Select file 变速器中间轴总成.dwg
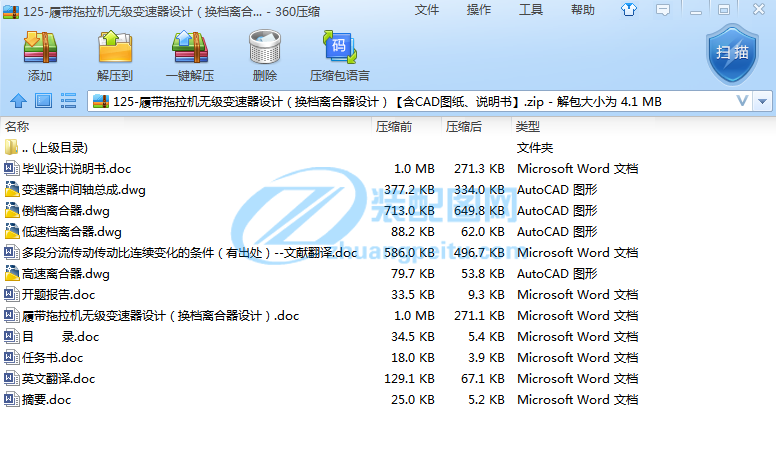Image resolution: width=776 pixels, height=450 pixels. 84,190
